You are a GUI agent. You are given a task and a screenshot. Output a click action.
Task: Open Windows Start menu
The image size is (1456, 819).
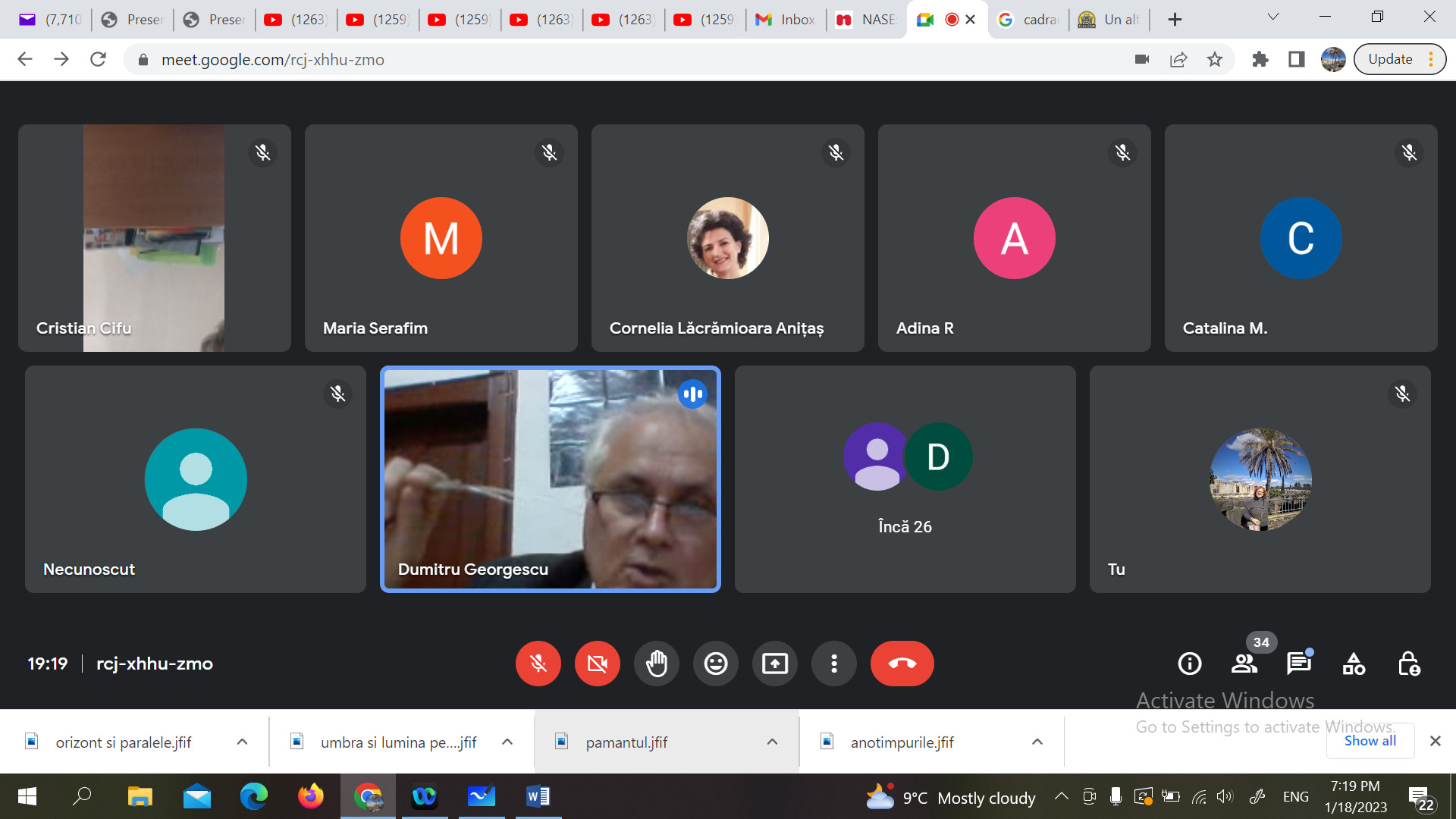27,796
